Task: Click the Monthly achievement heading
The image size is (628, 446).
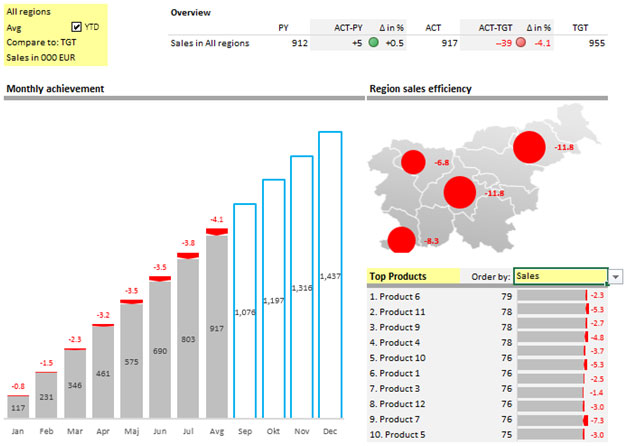Action: (55, 88)
